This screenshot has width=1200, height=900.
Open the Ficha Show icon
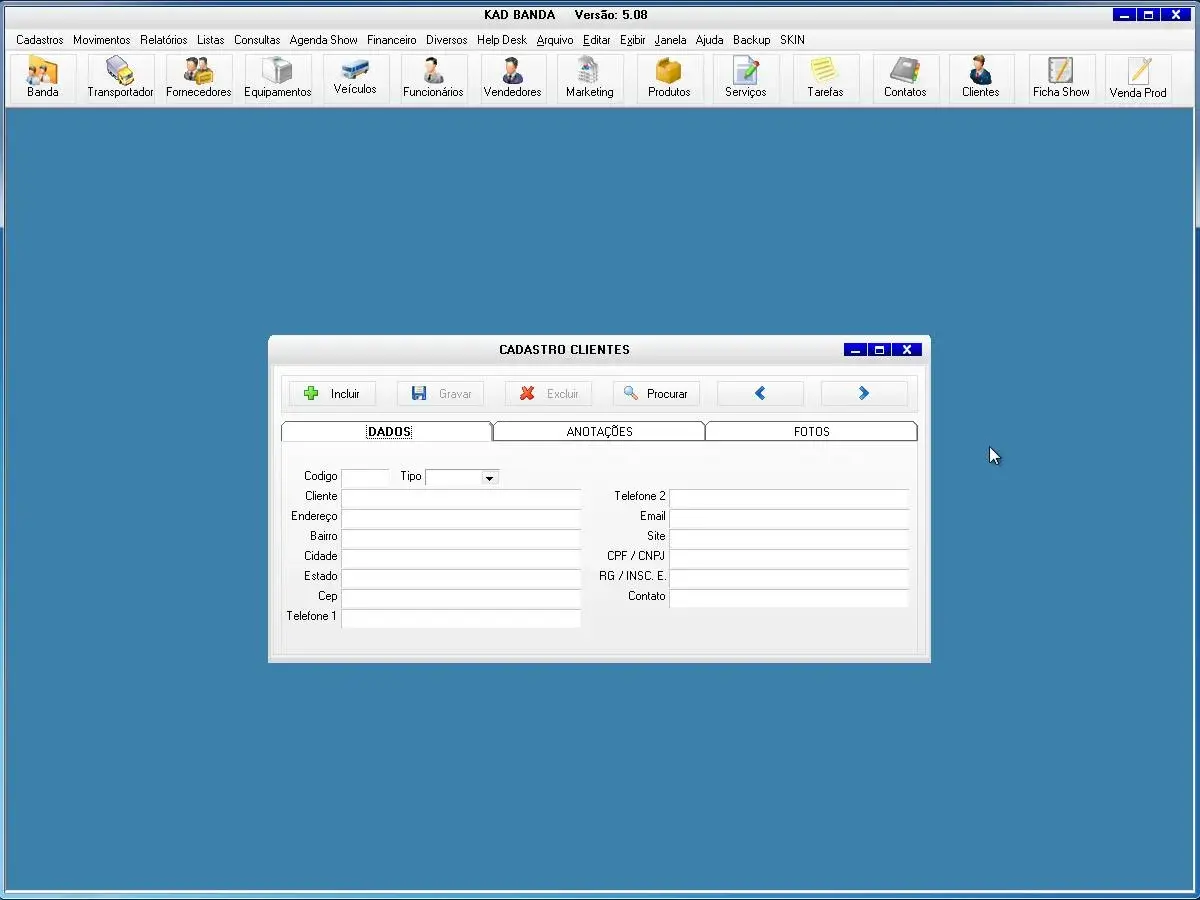coord(1061,78)
